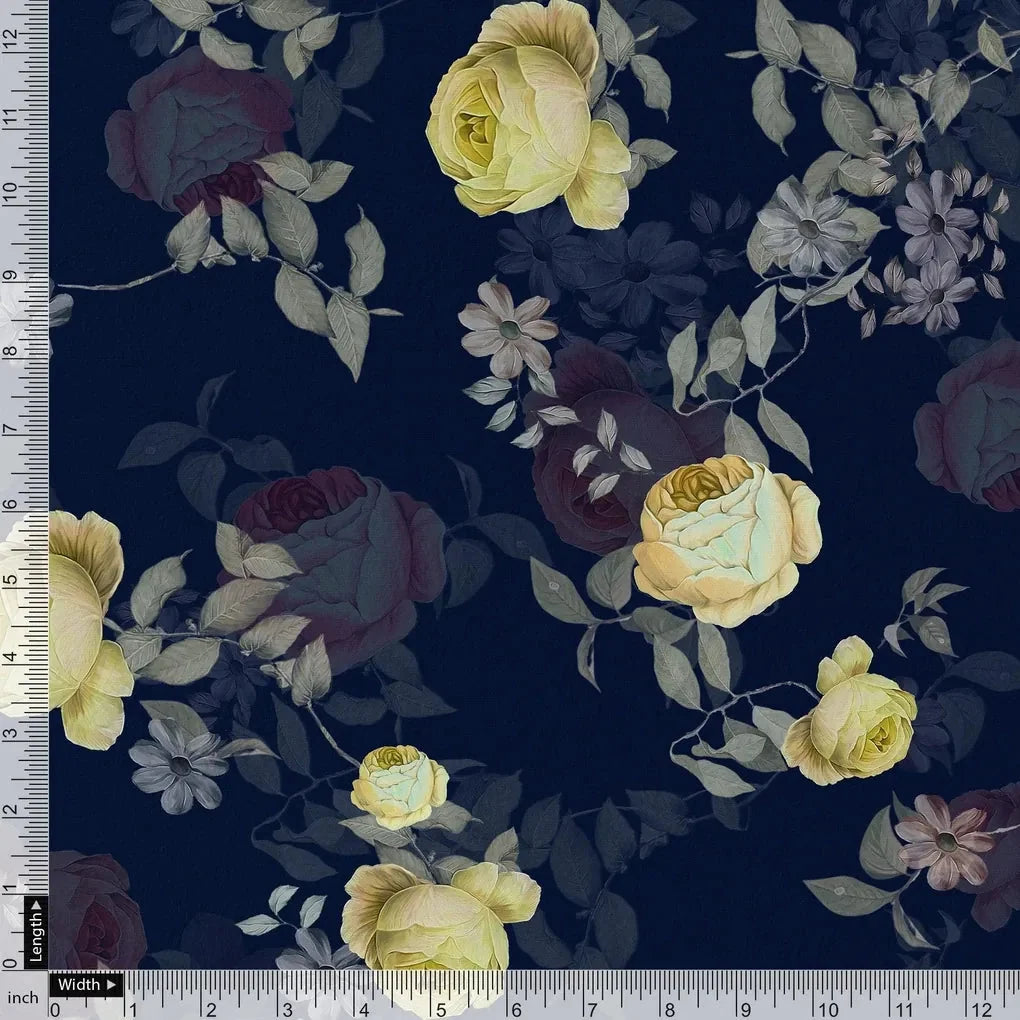Select the gray daisy near the bottom left
The width and height of the screenshot is (1020, 1020).
tap(180, 765)
